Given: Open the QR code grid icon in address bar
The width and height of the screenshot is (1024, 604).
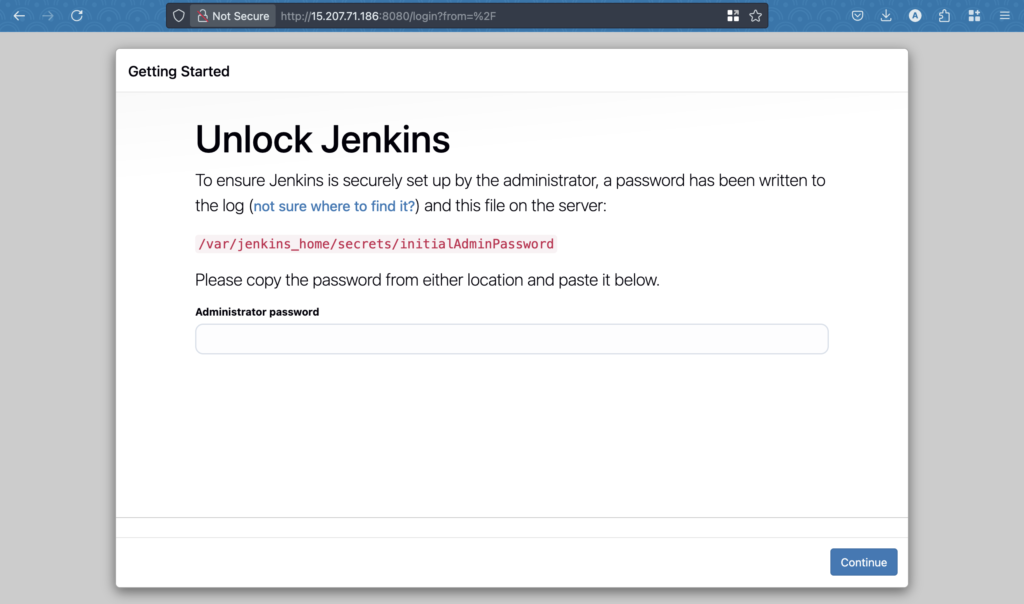Looking at the screenshot, I should [x=733, y=16].
